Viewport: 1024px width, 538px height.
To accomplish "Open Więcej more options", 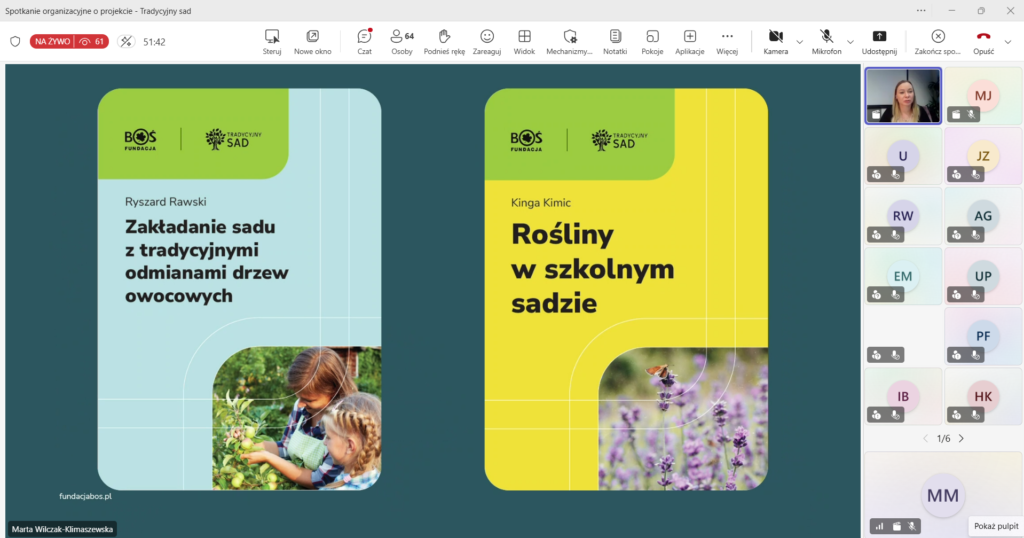I will (x=727, y=42).
